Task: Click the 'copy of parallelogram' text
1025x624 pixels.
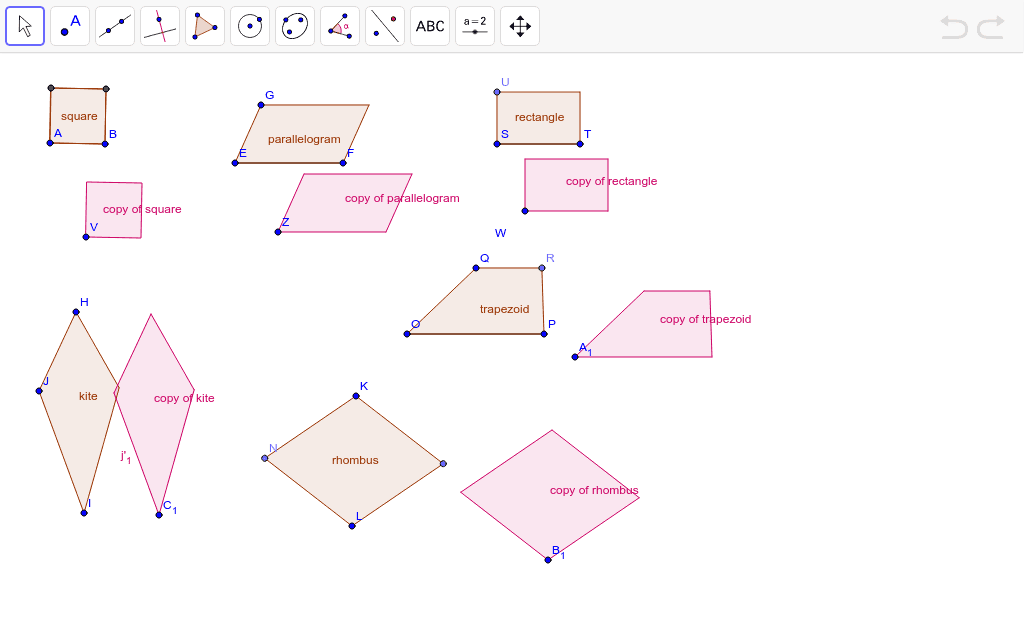Action: 402,198
